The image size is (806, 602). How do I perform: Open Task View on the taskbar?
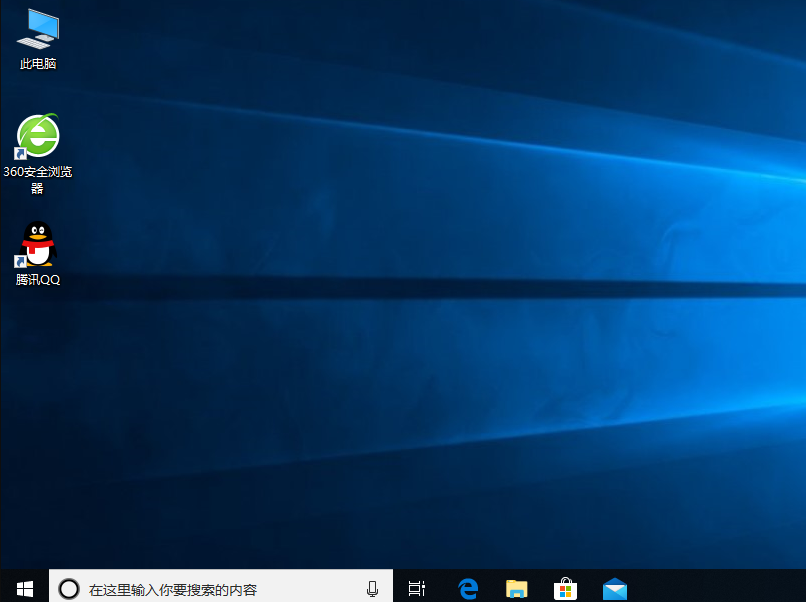click(416, 588)
